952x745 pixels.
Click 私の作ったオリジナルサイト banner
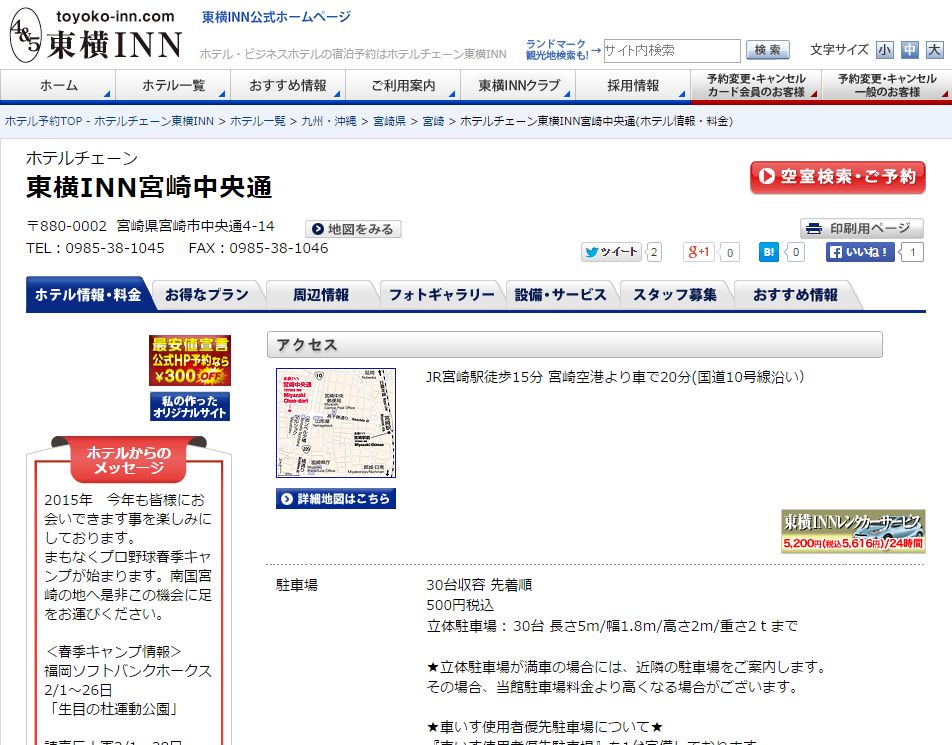190,406
